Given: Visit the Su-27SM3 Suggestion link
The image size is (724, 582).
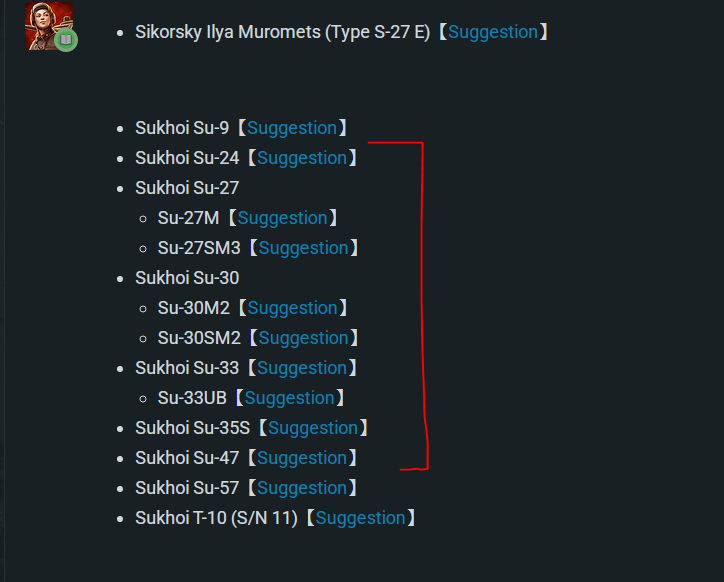Looking at the screenshot, I should point(303,248).
